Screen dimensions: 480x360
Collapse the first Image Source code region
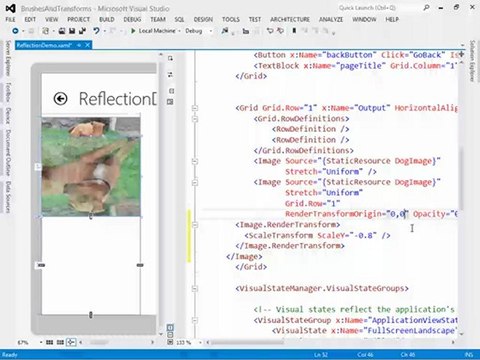pos(195,161)
